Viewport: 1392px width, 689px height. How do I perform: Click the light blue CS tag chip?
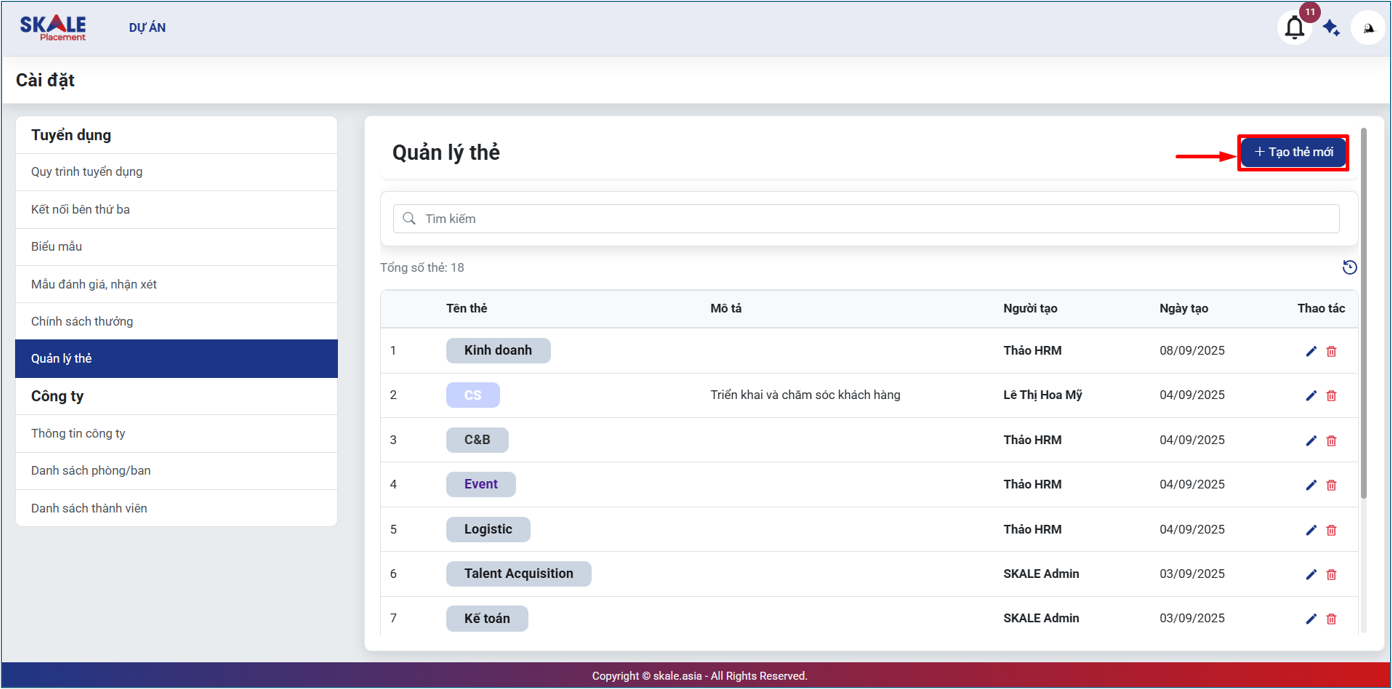click(473, 395)
